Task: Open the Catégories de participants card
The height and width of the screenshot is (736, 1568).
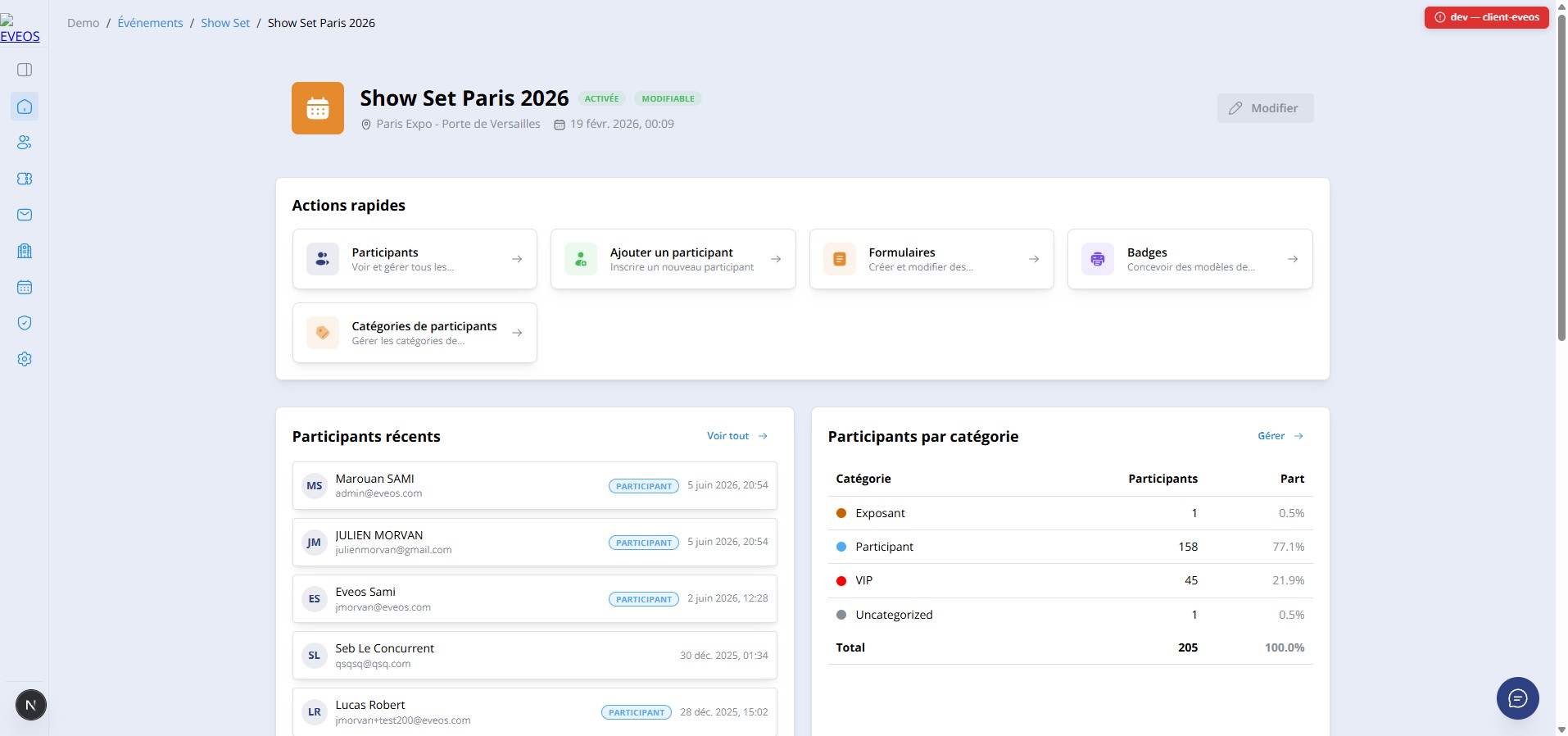Action: [415, 333]
